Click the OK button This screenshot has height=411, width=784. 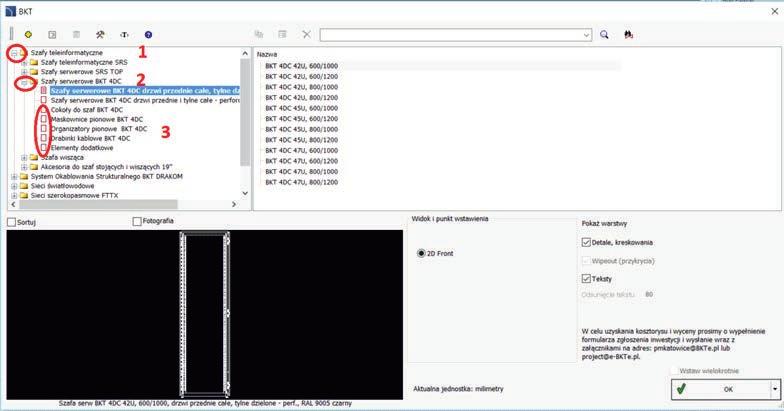pyautogui.click(x=725, y=389)
